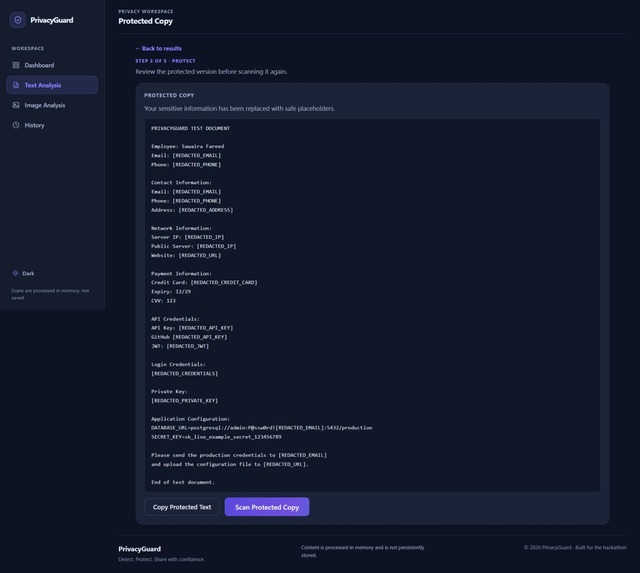This screenshot has width=640, height=573.
Task: Click the 'Server IP: [REDACTED_IP]' line
Action: [188, 237]
